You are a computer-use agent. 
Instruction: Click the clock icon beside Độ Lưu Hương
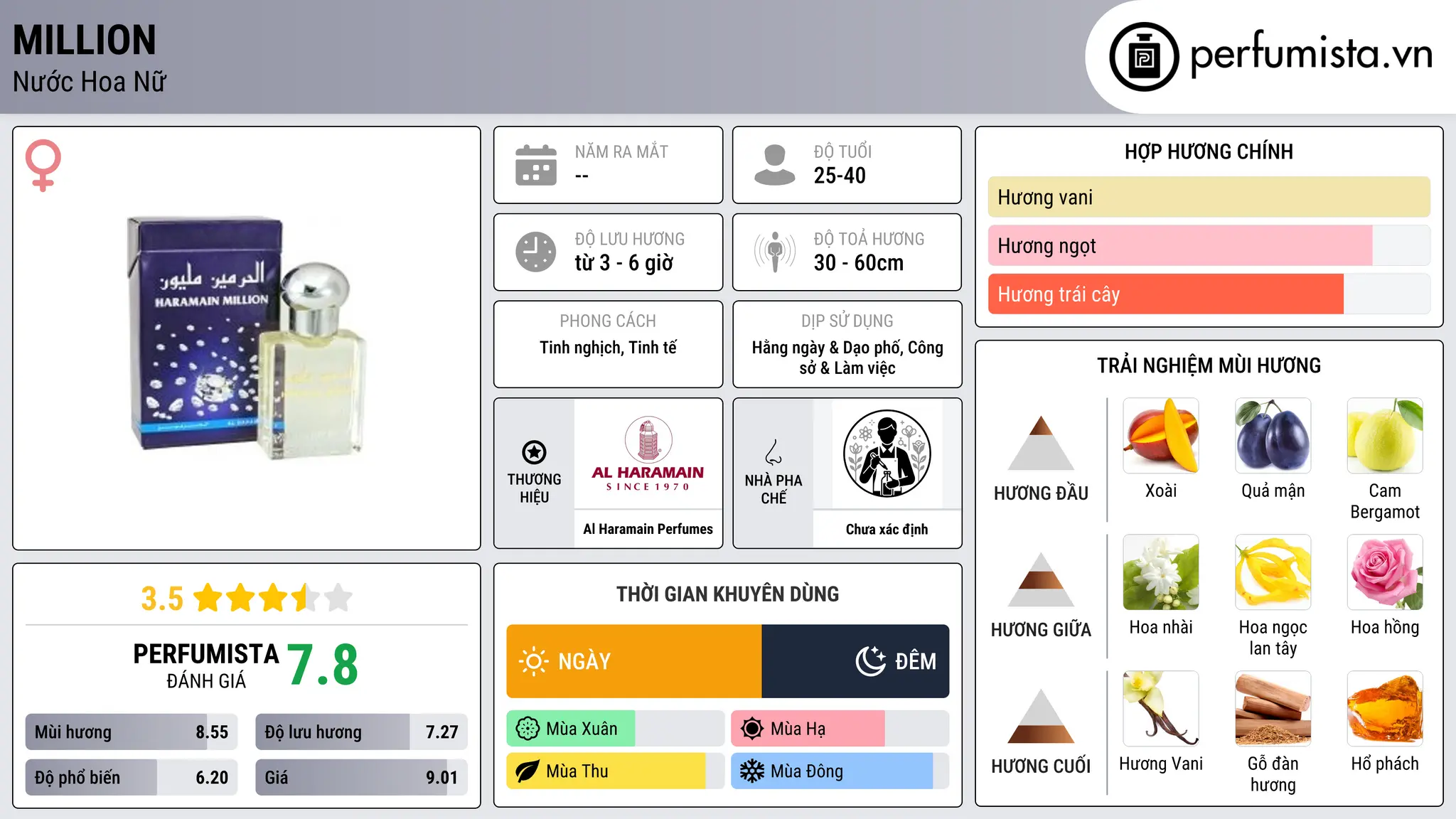pyautogui.click(x=536, y=252)
